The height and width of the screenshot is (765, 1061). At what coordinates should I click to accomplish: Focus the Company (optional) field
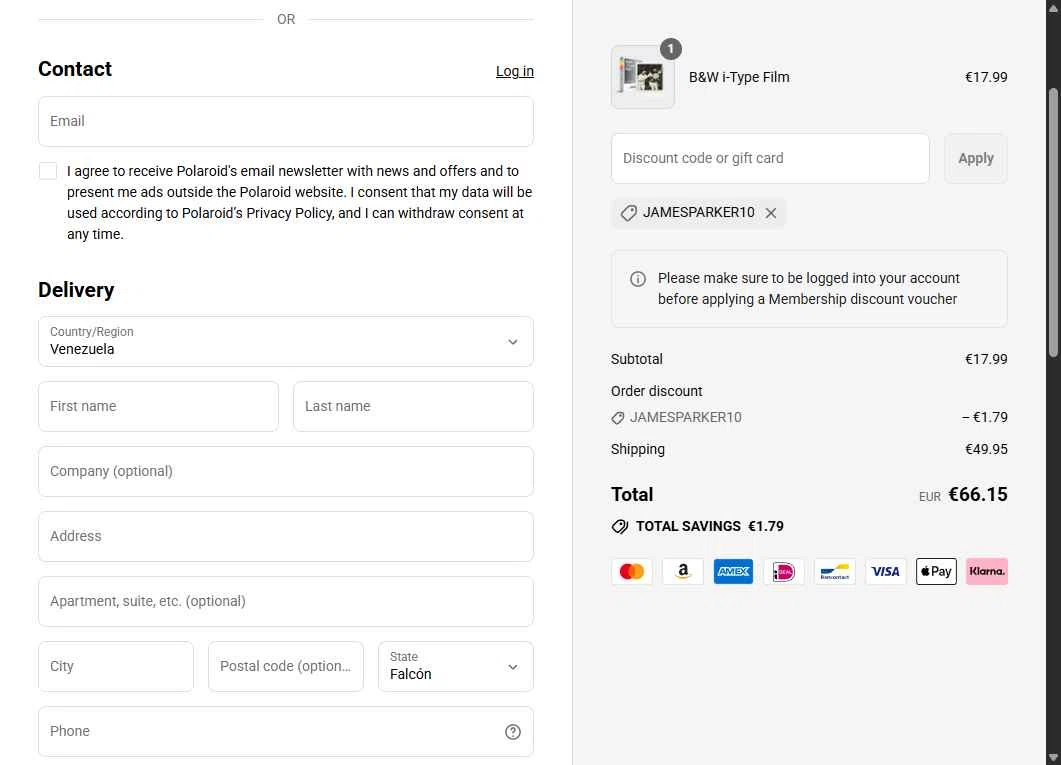tap(286, 471)
